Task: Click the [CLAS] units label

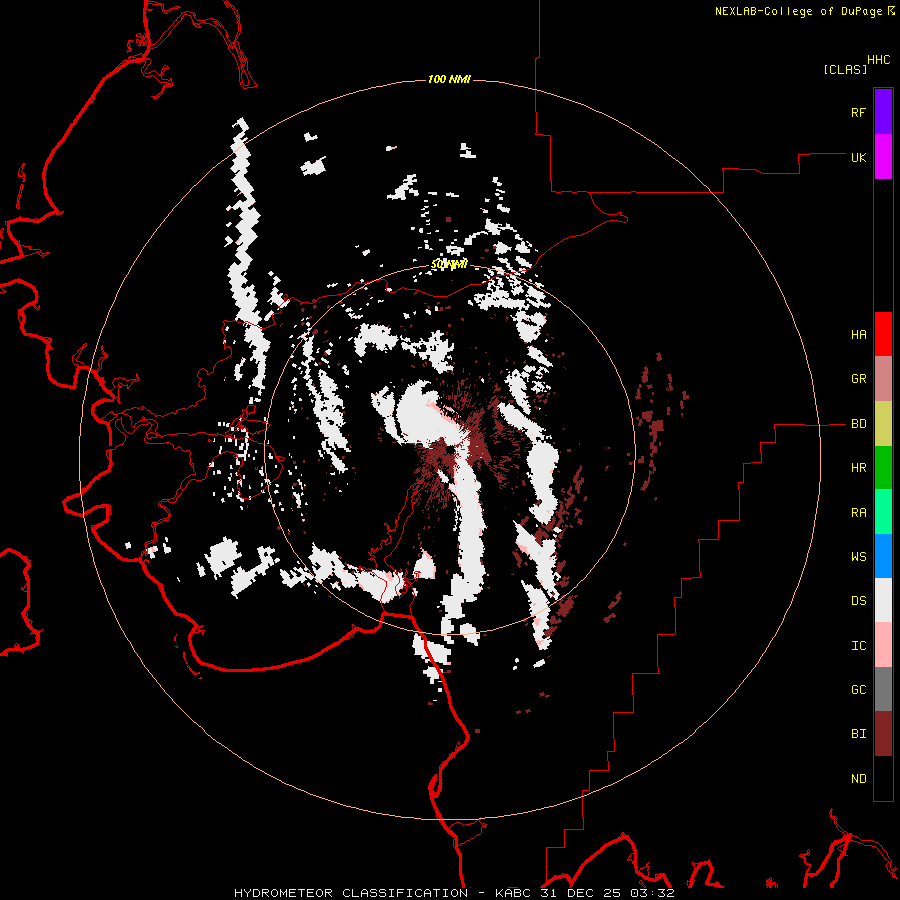Action: pos(845,70)
